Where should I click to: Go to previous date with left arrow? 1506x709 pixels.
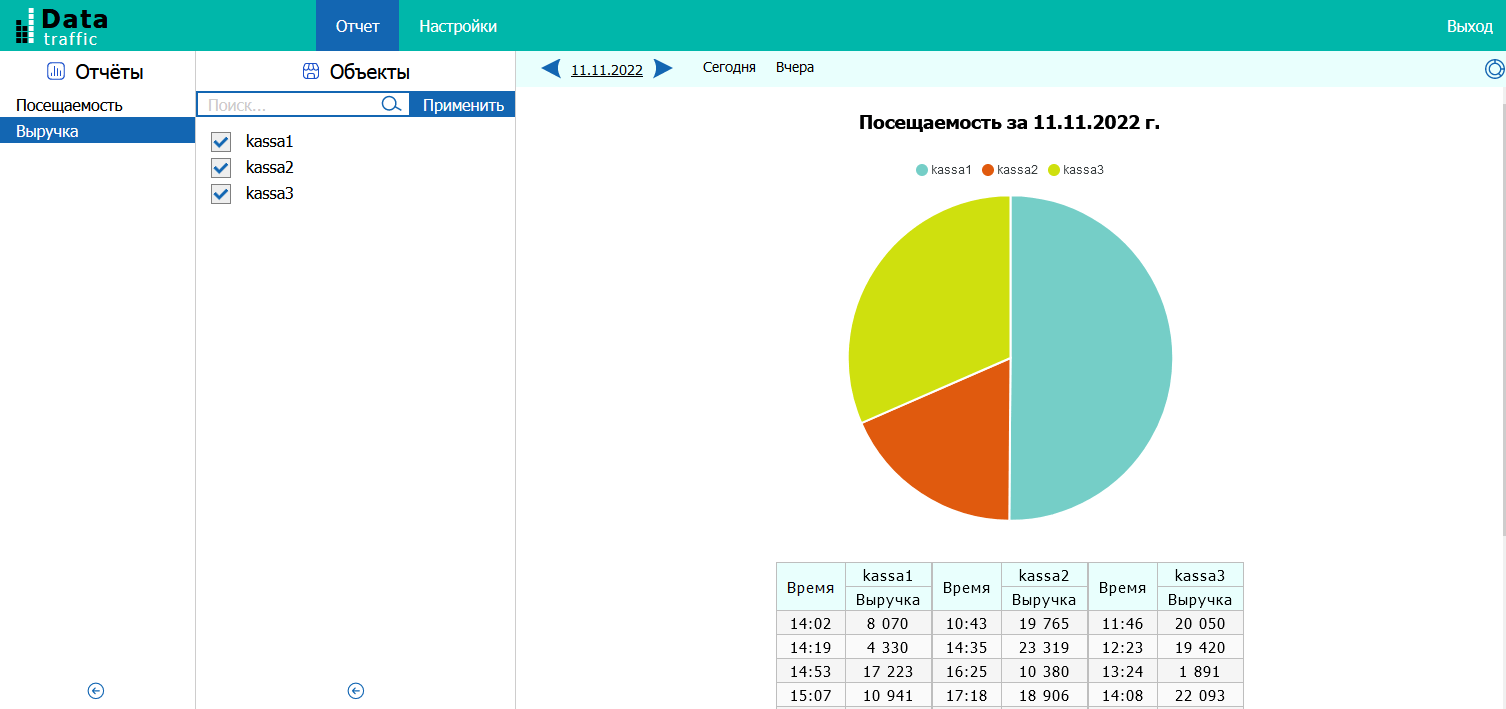tap(551, 69)
